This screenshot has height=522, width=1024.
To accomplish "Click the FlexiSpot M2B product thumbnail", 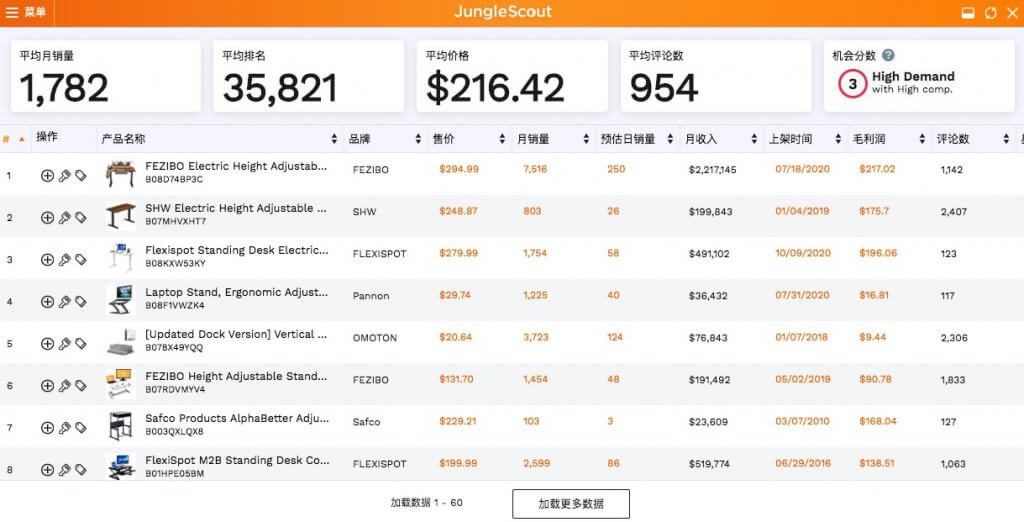I will pyautogui.click(x=120, y=467).
